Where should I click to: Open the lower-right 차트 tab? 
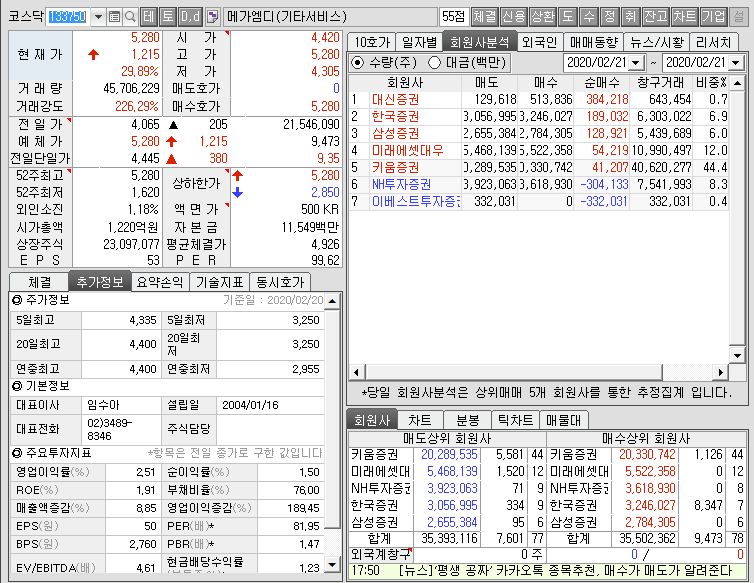coord(420,420)
